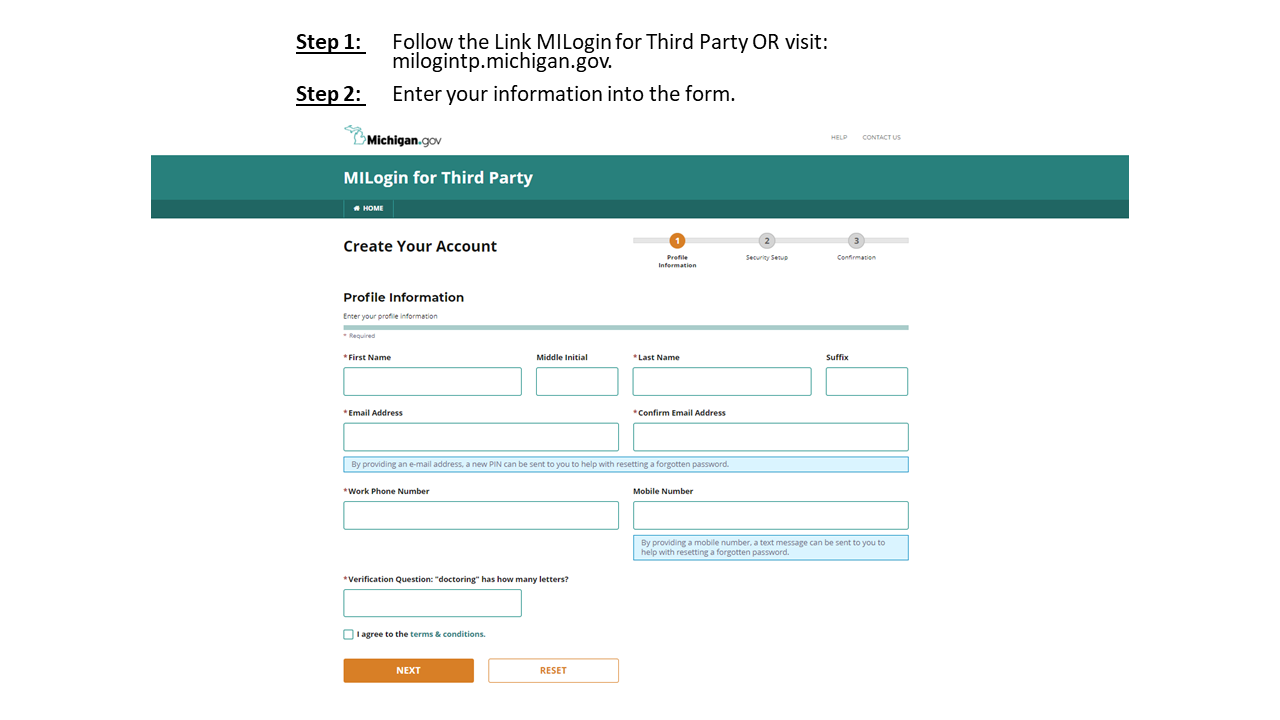Image resolution: width=1280 pixels, height=720 pixels.
Task: Click the RESET button
Action: [x=553, y=670]
